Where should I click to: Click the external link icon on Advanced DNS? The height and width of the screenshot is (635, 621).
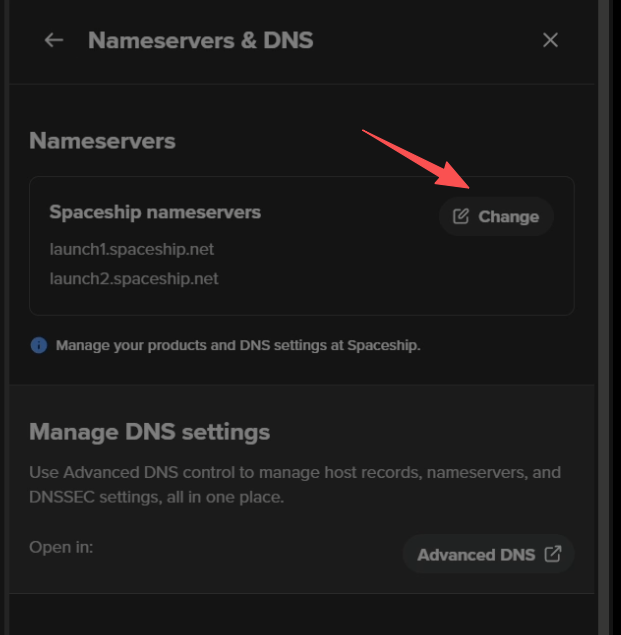[x=552, y=554]
